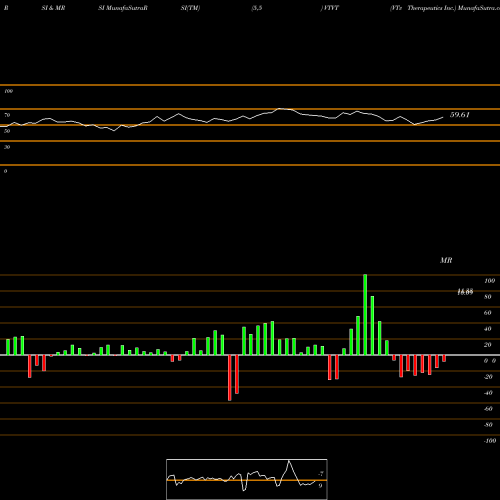
Task: Click the deepest red MR histogram bar
Action: click(x=230, y=378)
